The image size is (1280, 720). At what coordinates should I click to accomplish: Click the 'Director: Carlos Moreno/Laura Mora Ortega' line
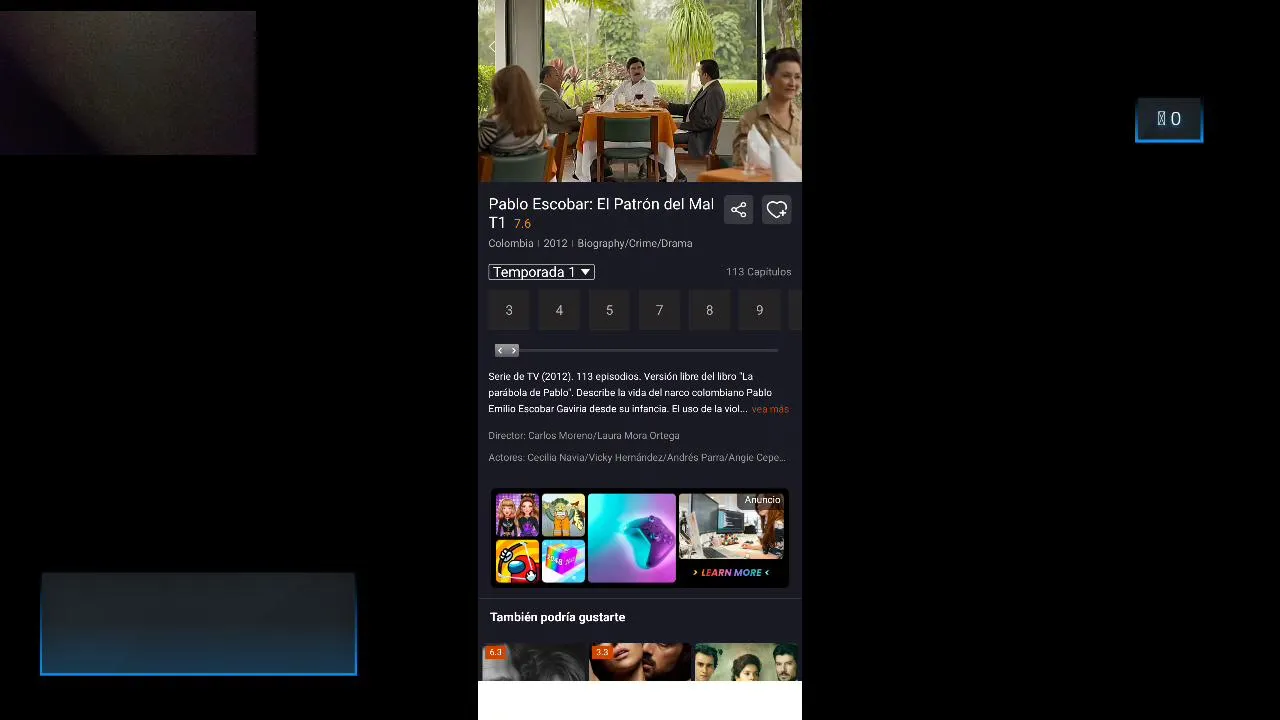[584, 436]
